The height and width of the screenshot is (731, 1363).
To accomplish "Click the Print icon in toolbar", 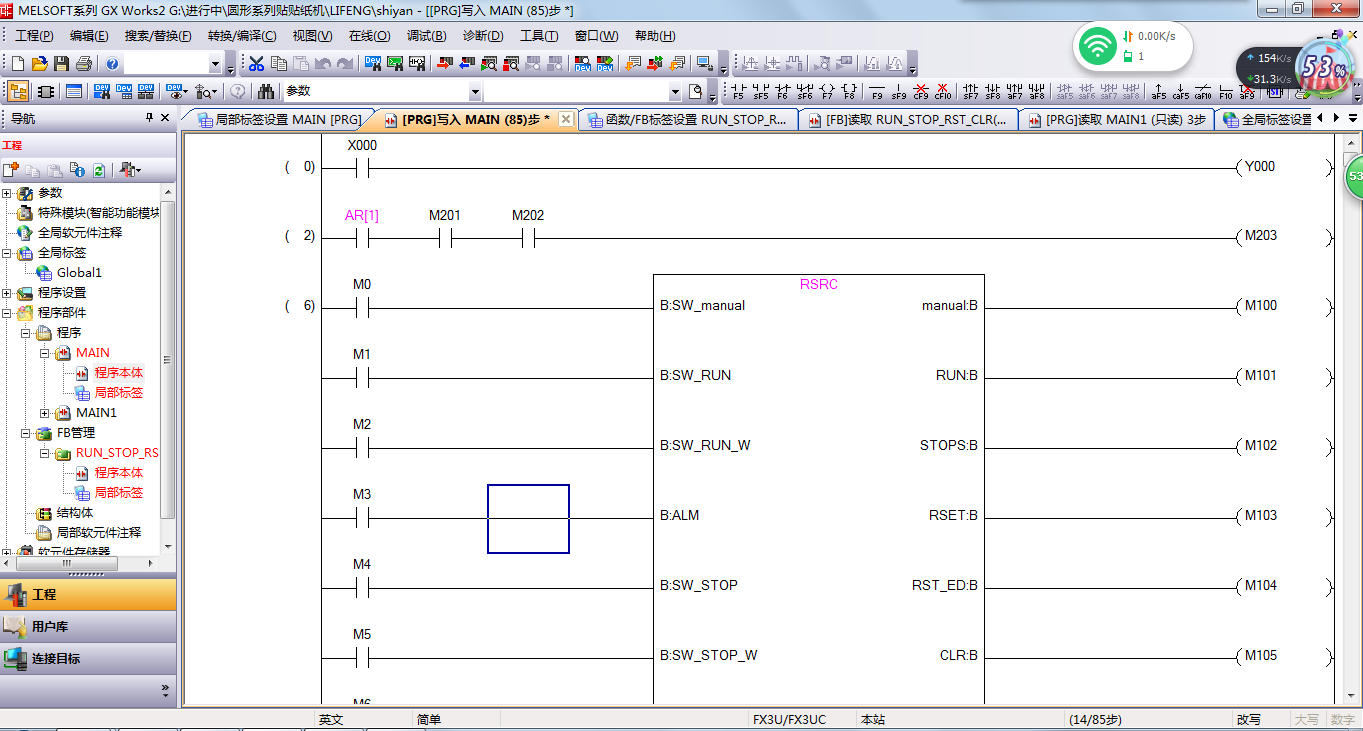I will click(83, 64).
